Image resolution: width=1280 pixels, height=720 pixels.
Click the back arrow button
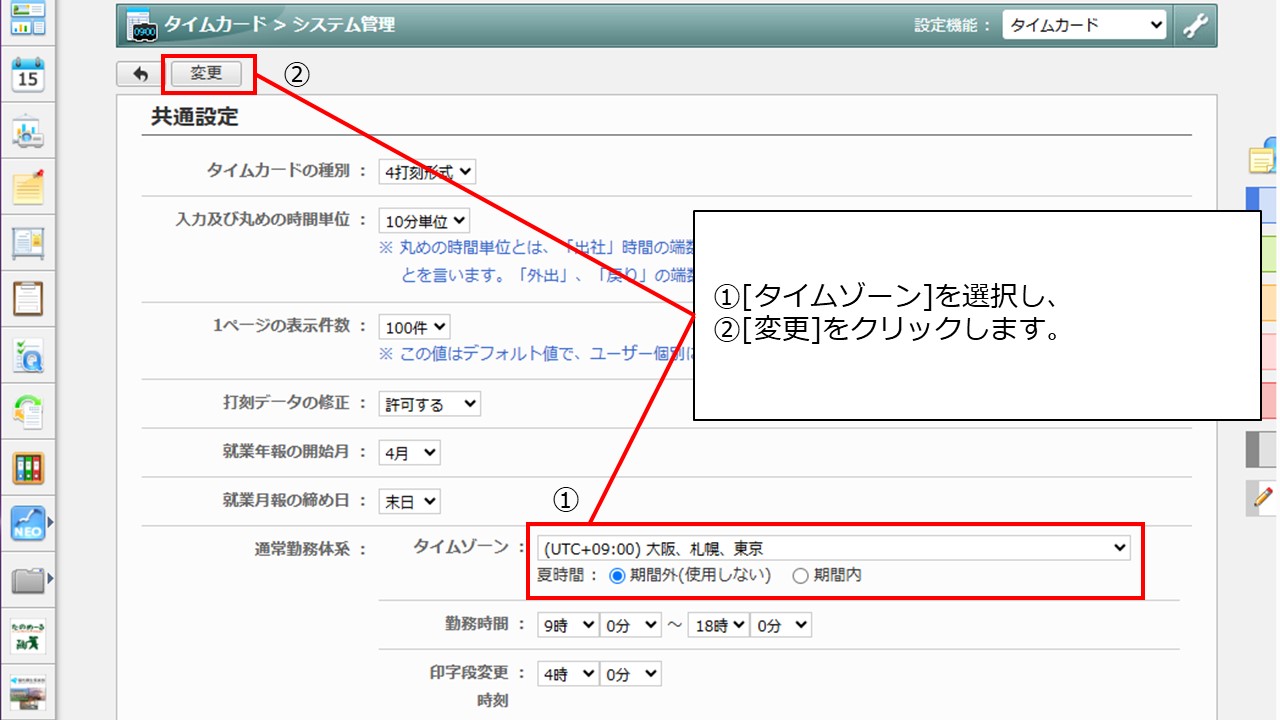pos(140,74)
